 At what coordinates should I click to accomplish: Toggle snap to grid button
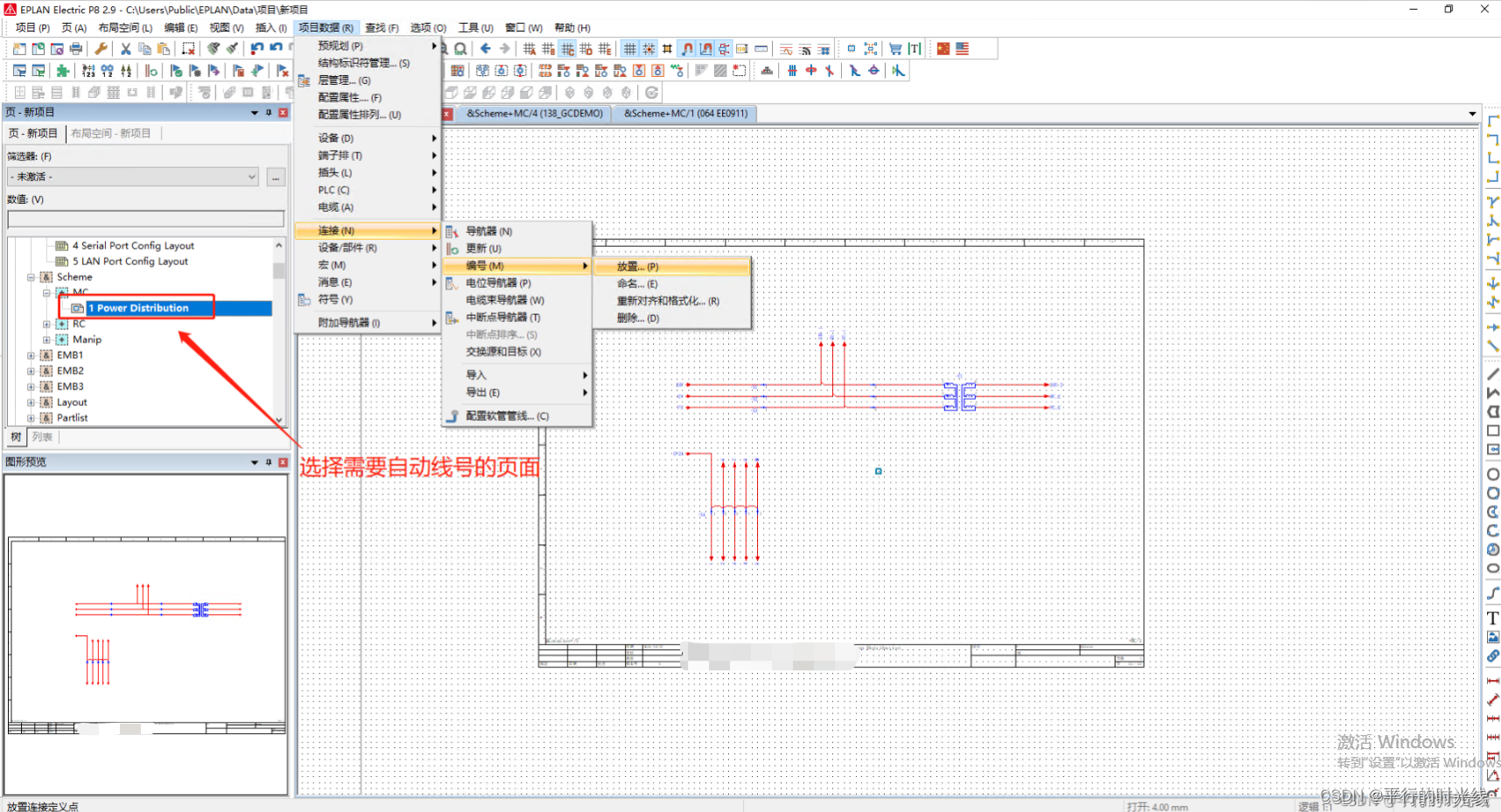click(649, 49)
